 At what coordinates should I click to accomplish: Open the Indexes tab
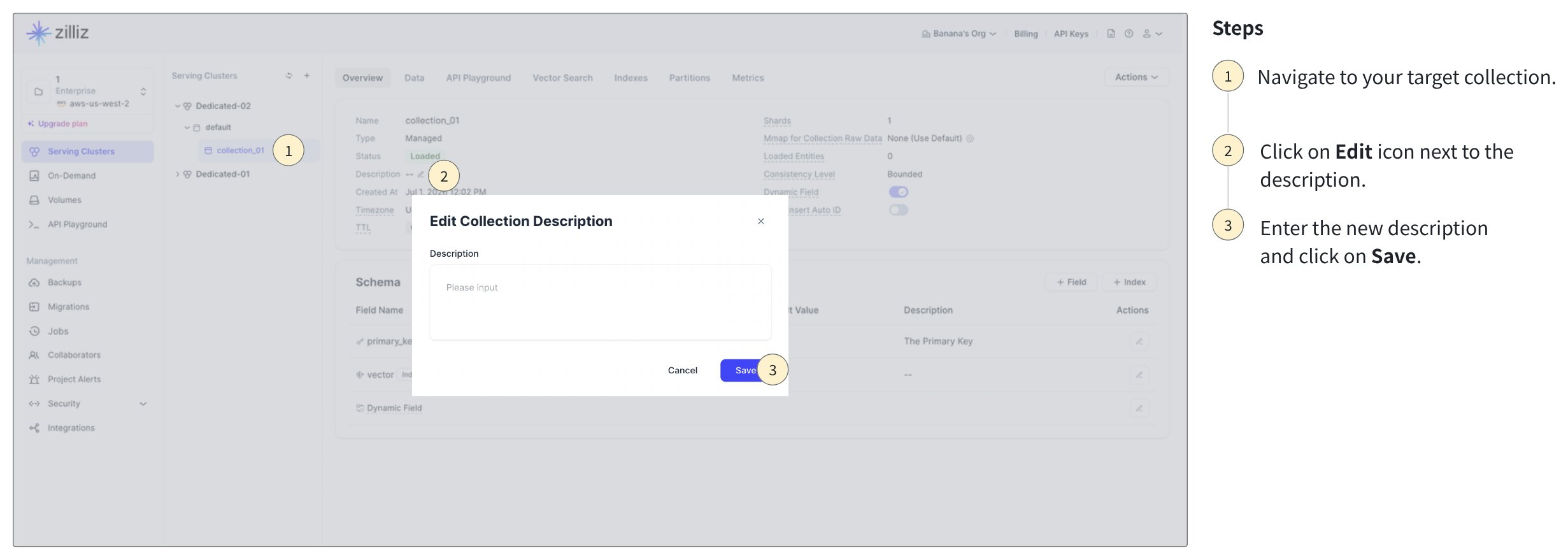coord(631,78)
